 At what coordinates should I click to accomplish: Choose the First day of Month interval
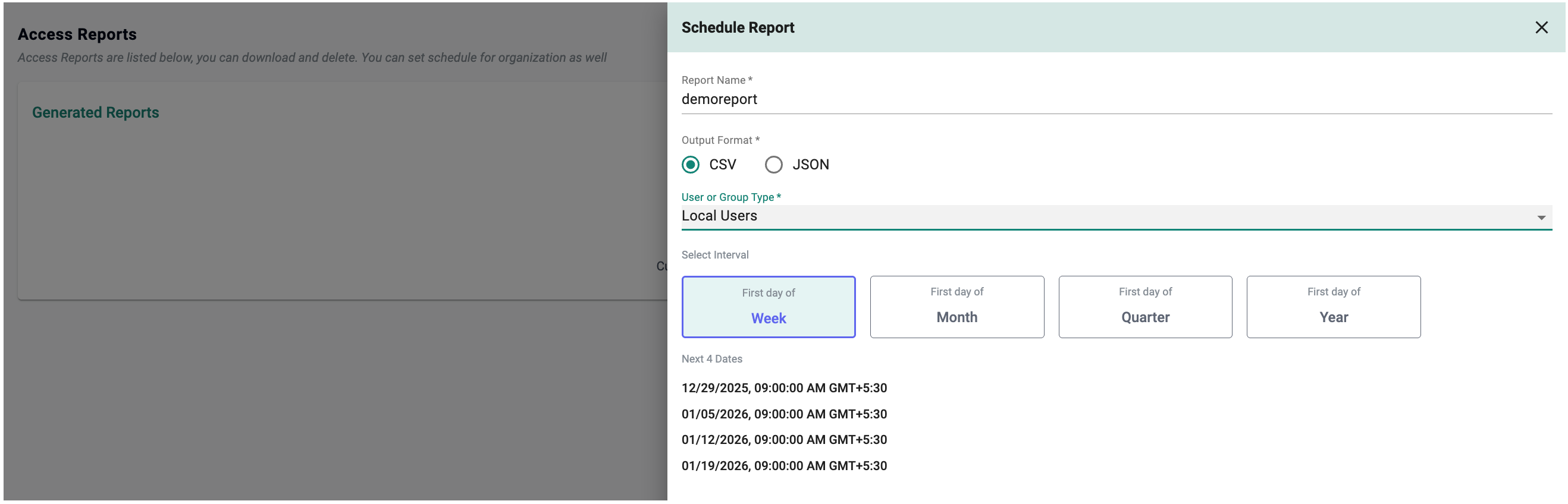(957, 307)
